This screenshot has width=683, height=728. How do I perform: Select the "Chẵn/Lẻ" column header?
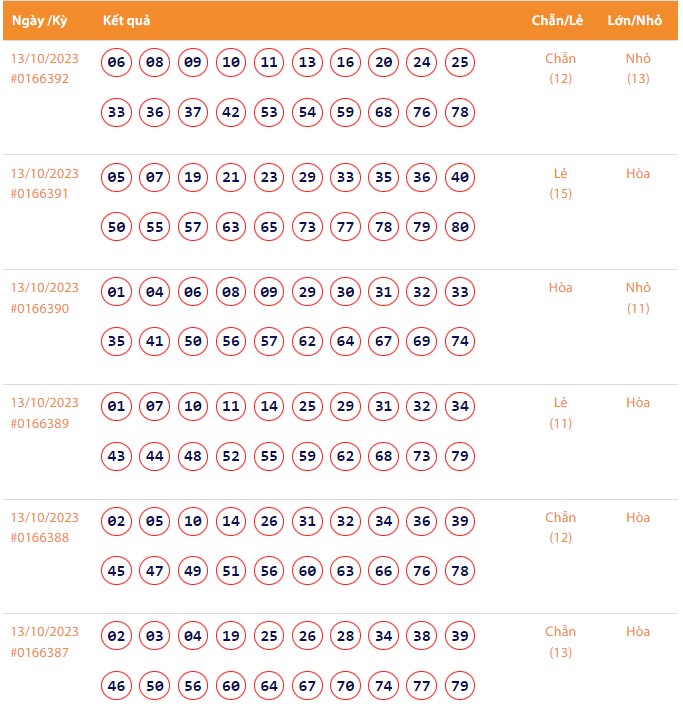[x=556, y=21]
